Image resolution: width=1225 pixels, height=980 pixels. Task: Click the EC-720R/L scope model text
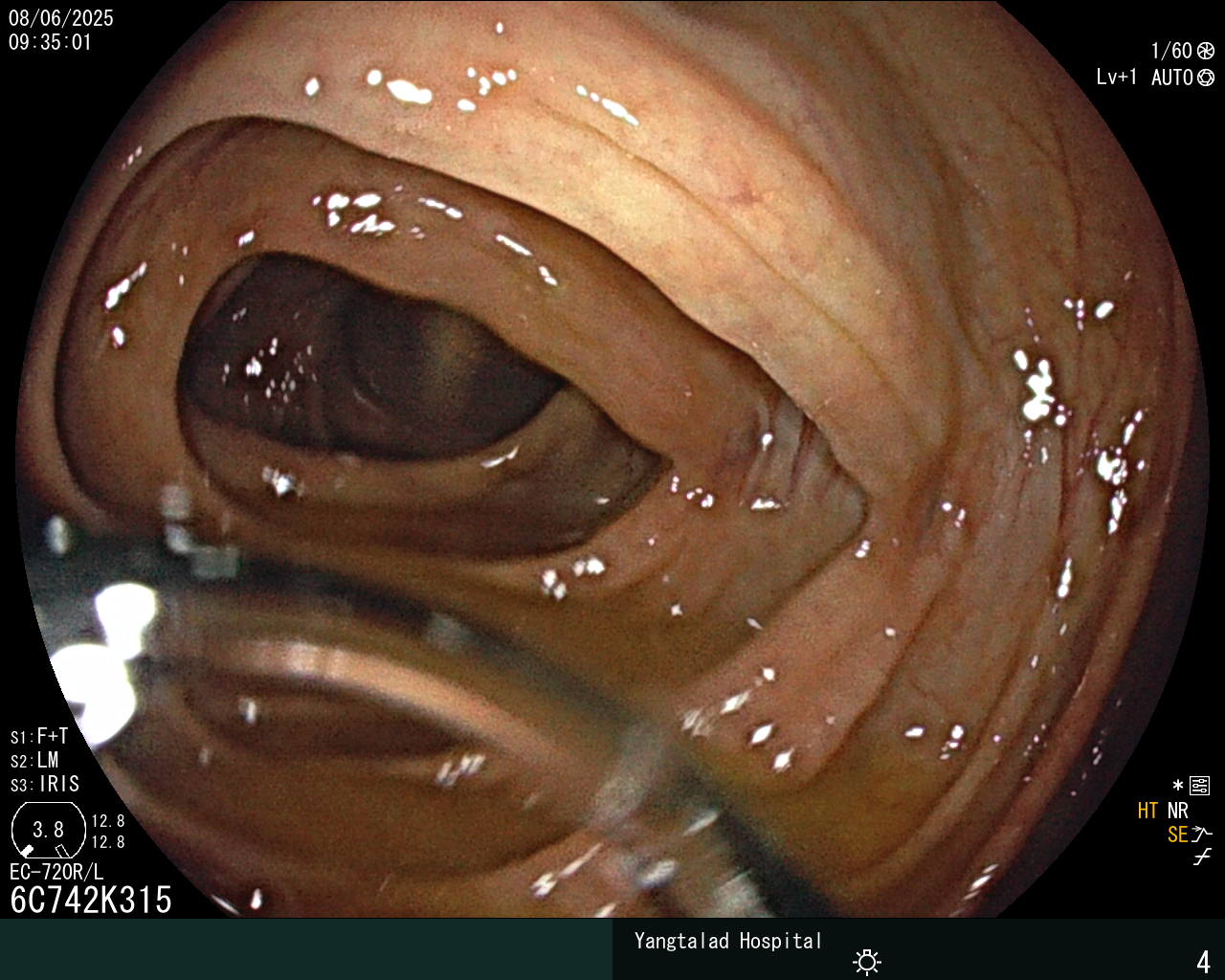56,872
